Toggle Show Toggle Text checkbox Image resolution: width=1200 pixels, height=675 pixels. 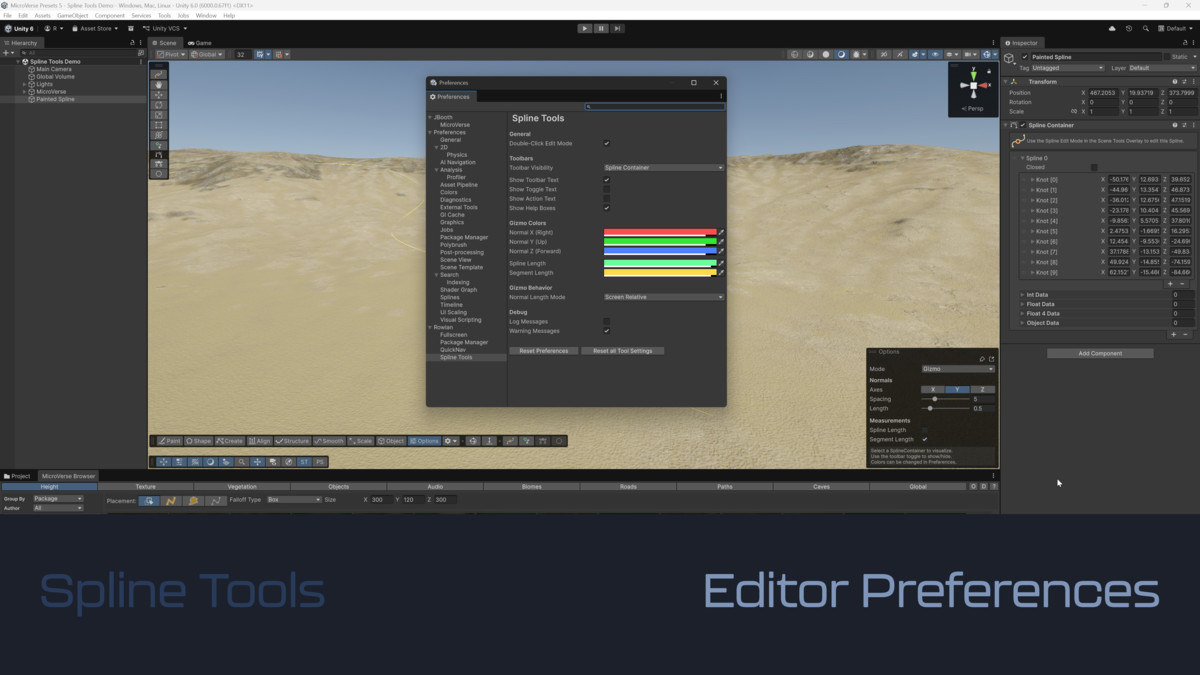click(606, 189)
